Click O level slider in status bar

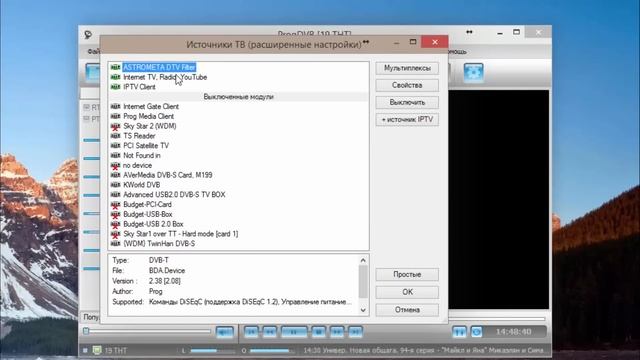pyautogui.click(x=272, y=350)
